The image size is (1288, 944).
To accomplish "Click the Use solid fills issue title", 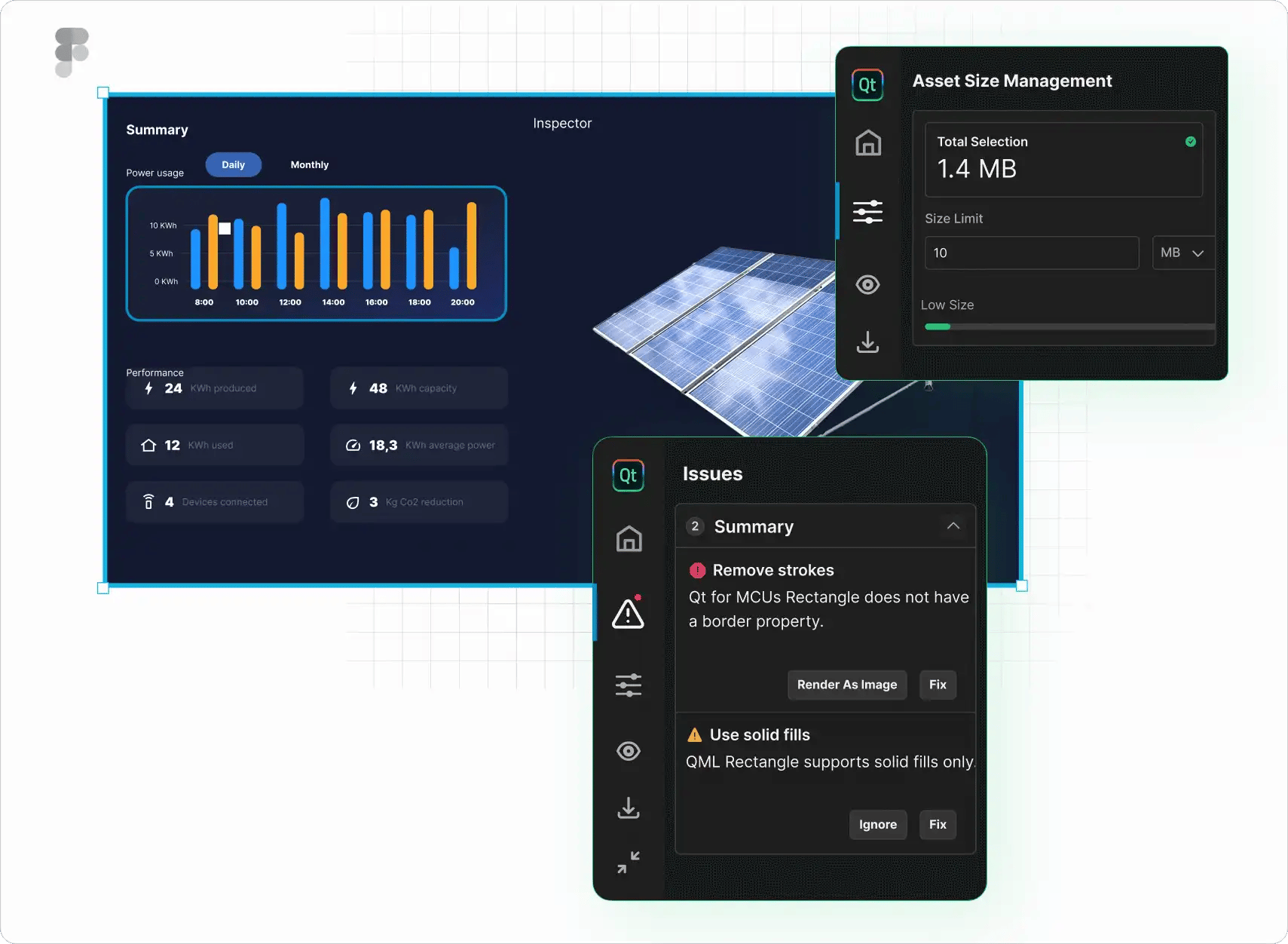I will (760, 734).
